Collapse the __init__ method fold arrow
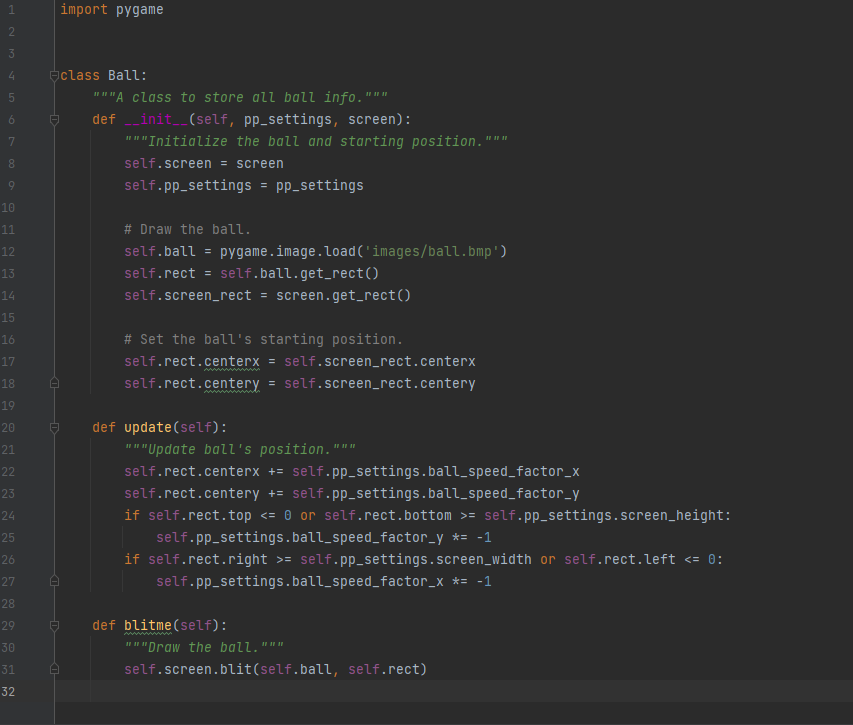 54,120
